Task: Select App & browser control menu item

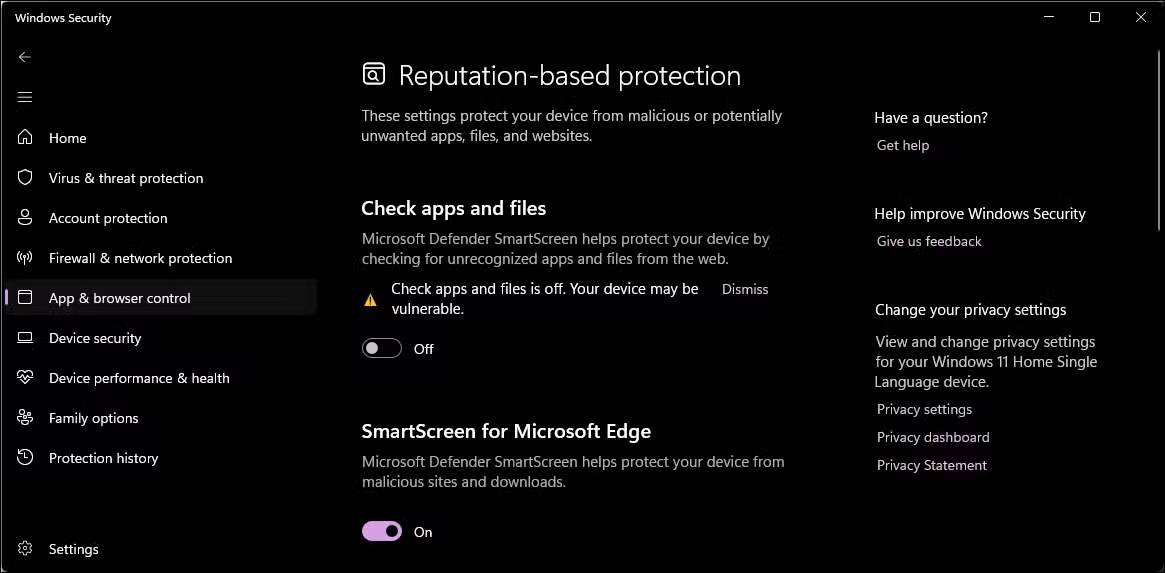Action: tap(120, 298)
